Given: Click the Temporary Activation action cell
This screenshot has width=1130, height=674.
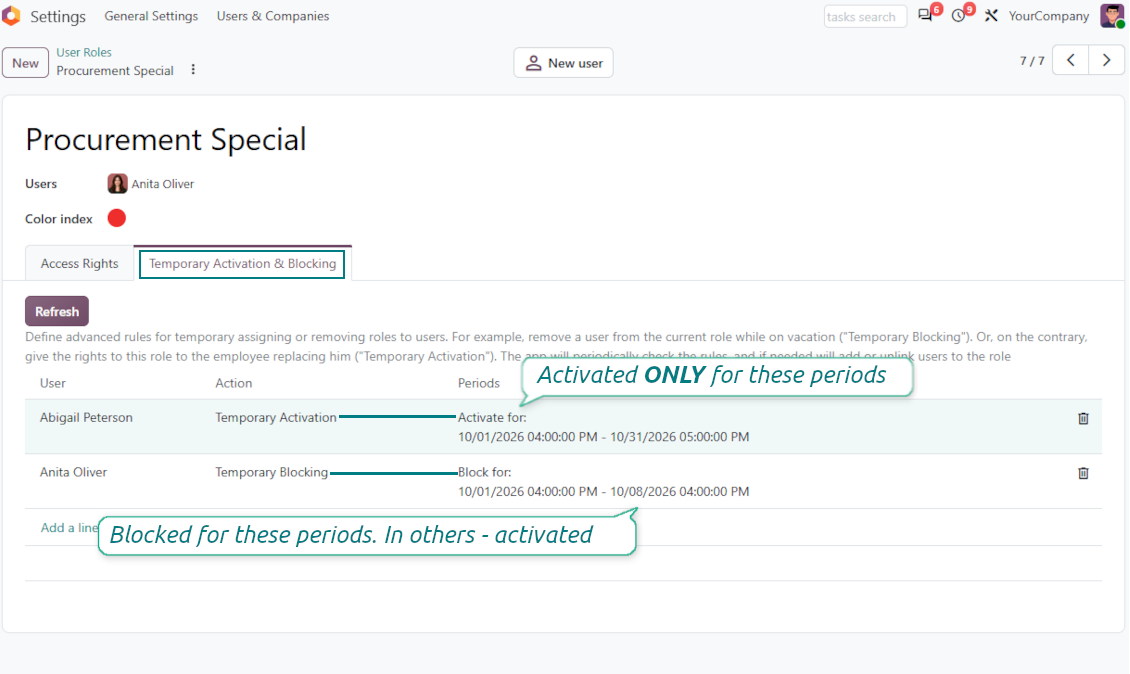Looking at the screenshot, I should point(275,417).
